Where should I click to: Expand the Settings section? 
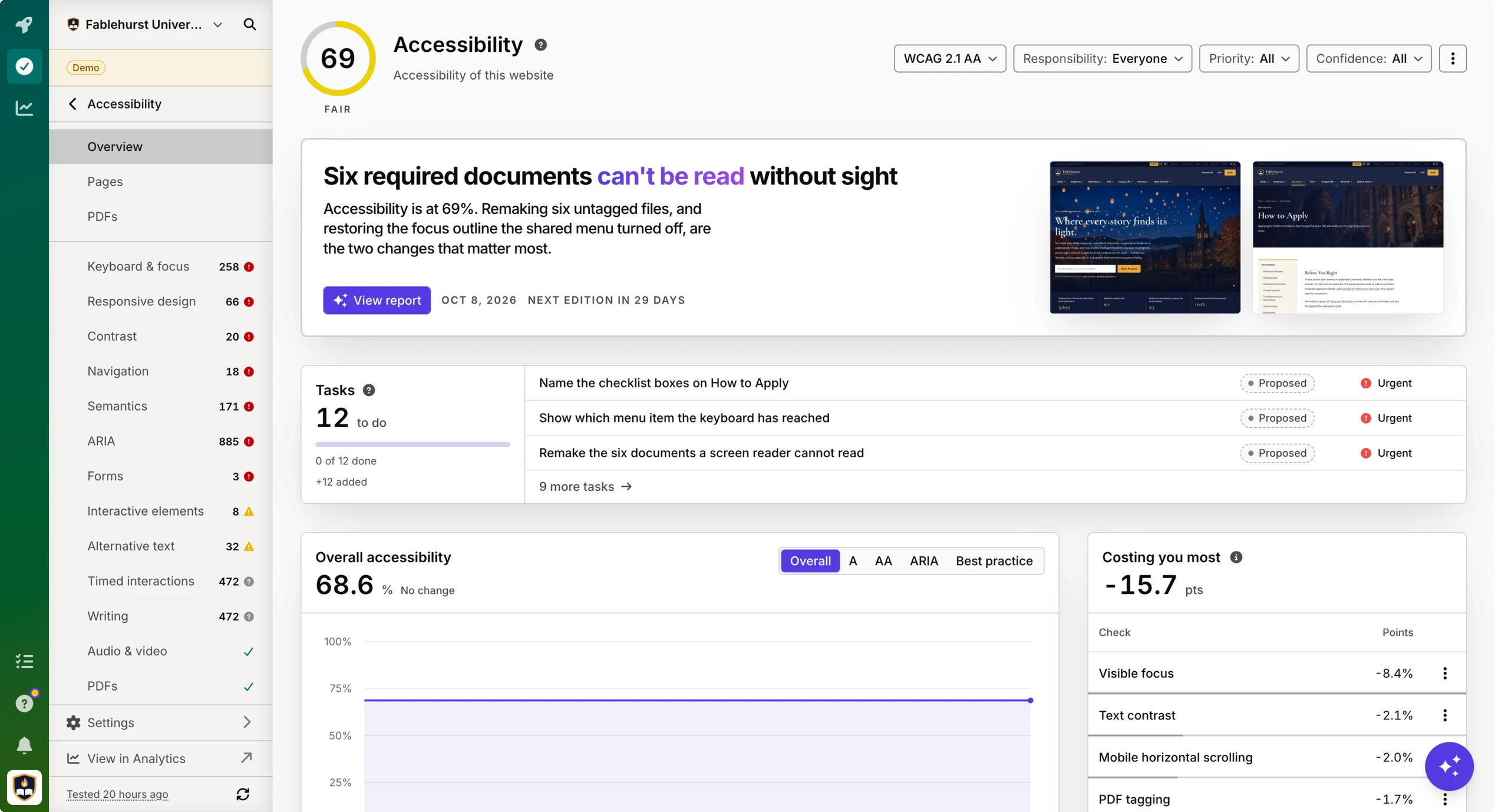tap(160, 722)
